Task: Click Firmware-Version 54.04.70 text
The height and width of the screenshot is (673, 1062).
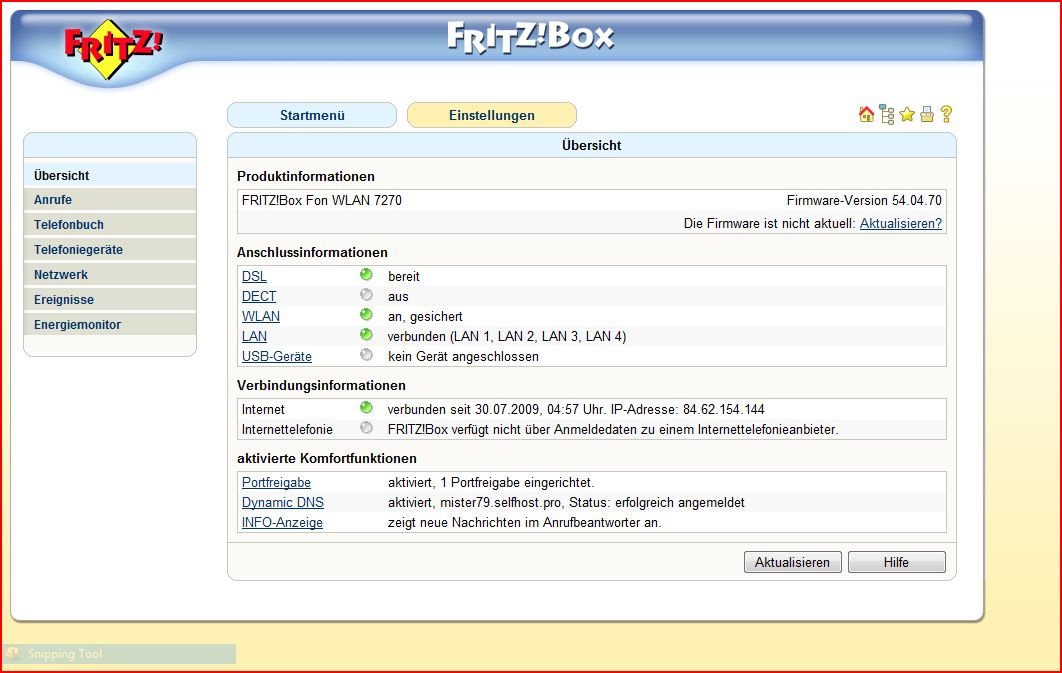Action: pos(864,200)
